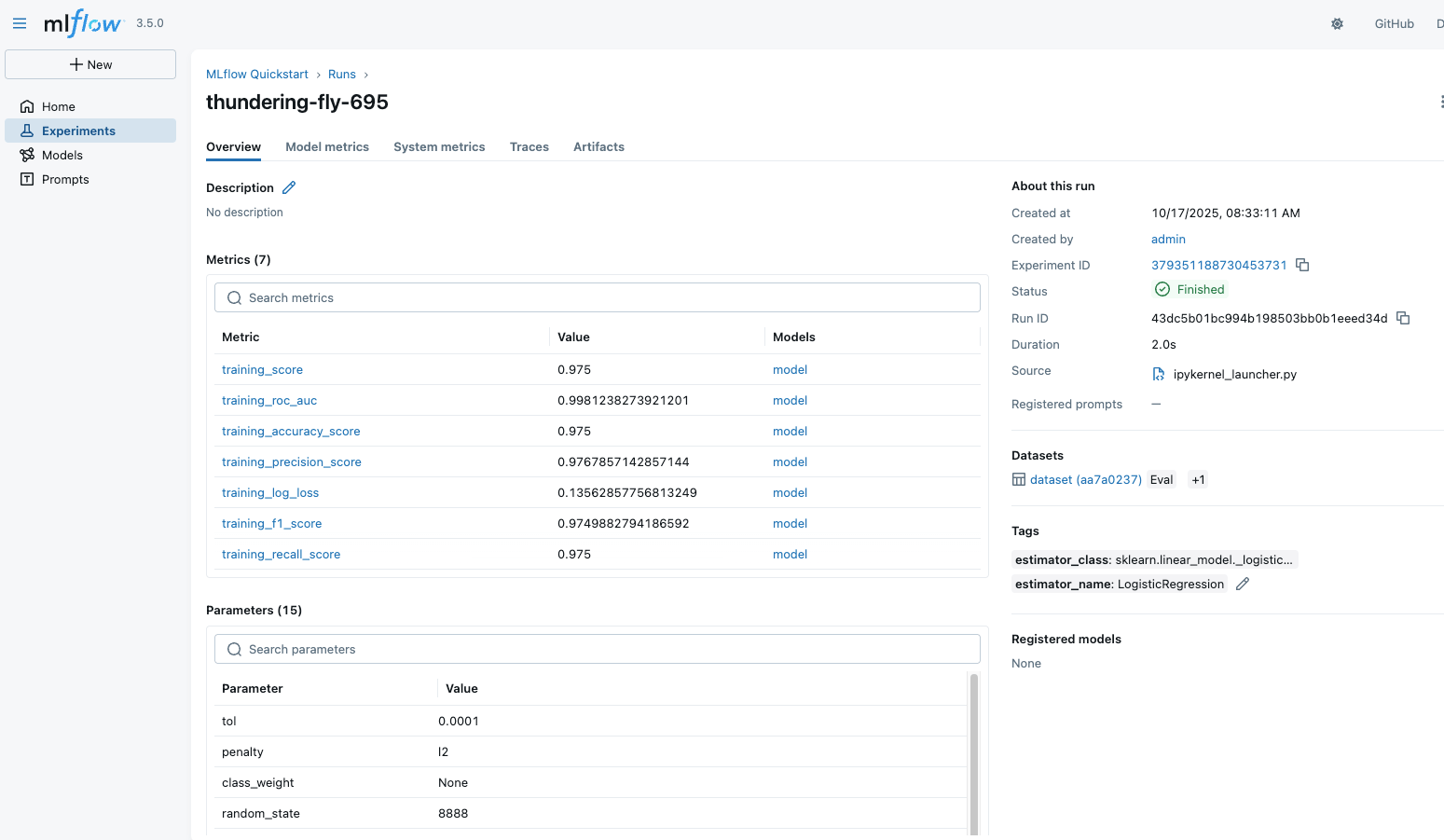The image size is (1444, 840).
Task: Open the Artifacts tab
Action: [598, 146]
